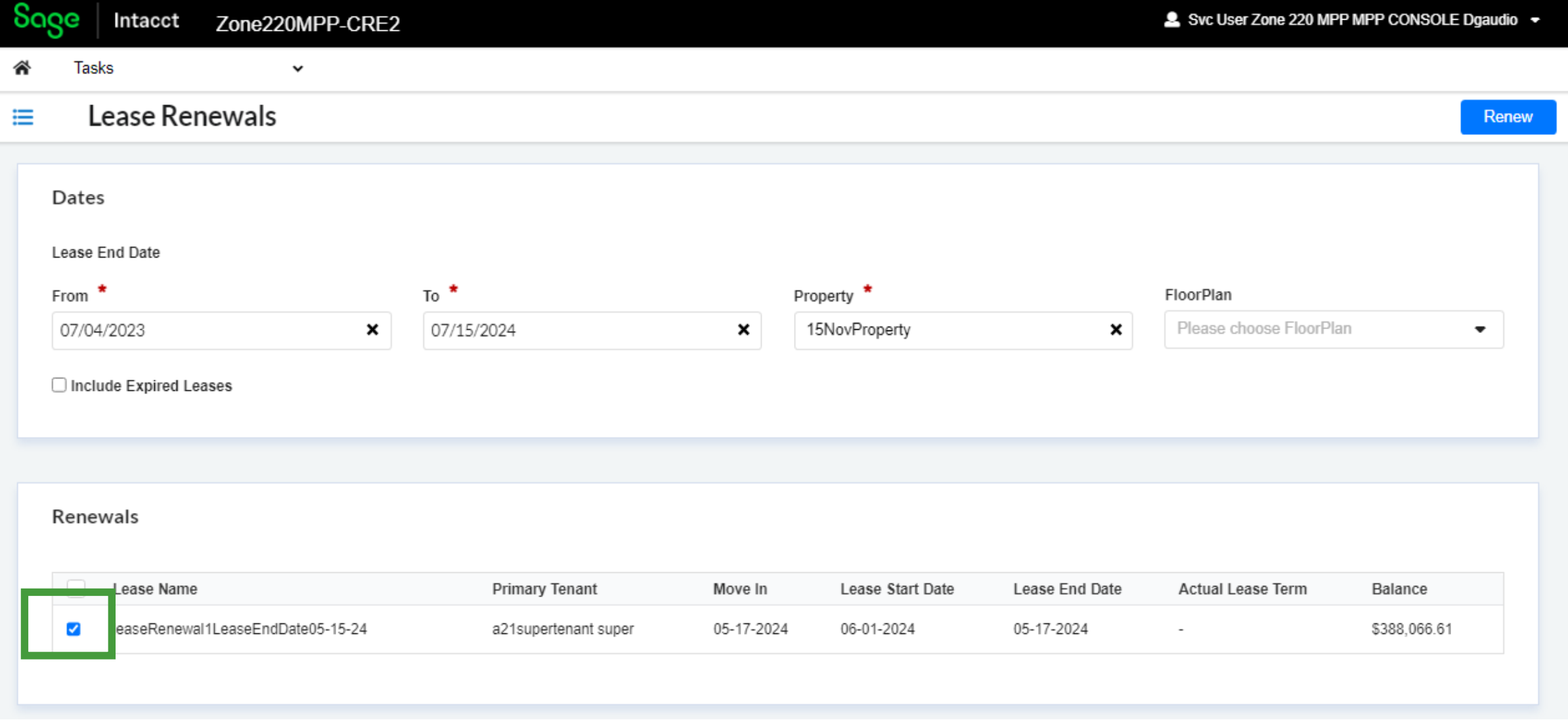
Task: Toggle the select-all header checkbox in Renewals
Action: (x=76, y=588)
